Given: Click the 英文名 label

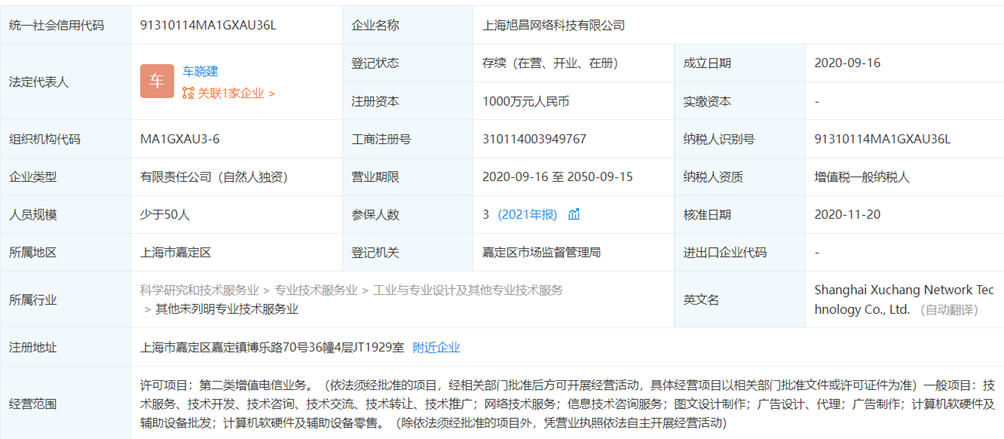Looking at the screenshot, I should (x=701, y=299).
